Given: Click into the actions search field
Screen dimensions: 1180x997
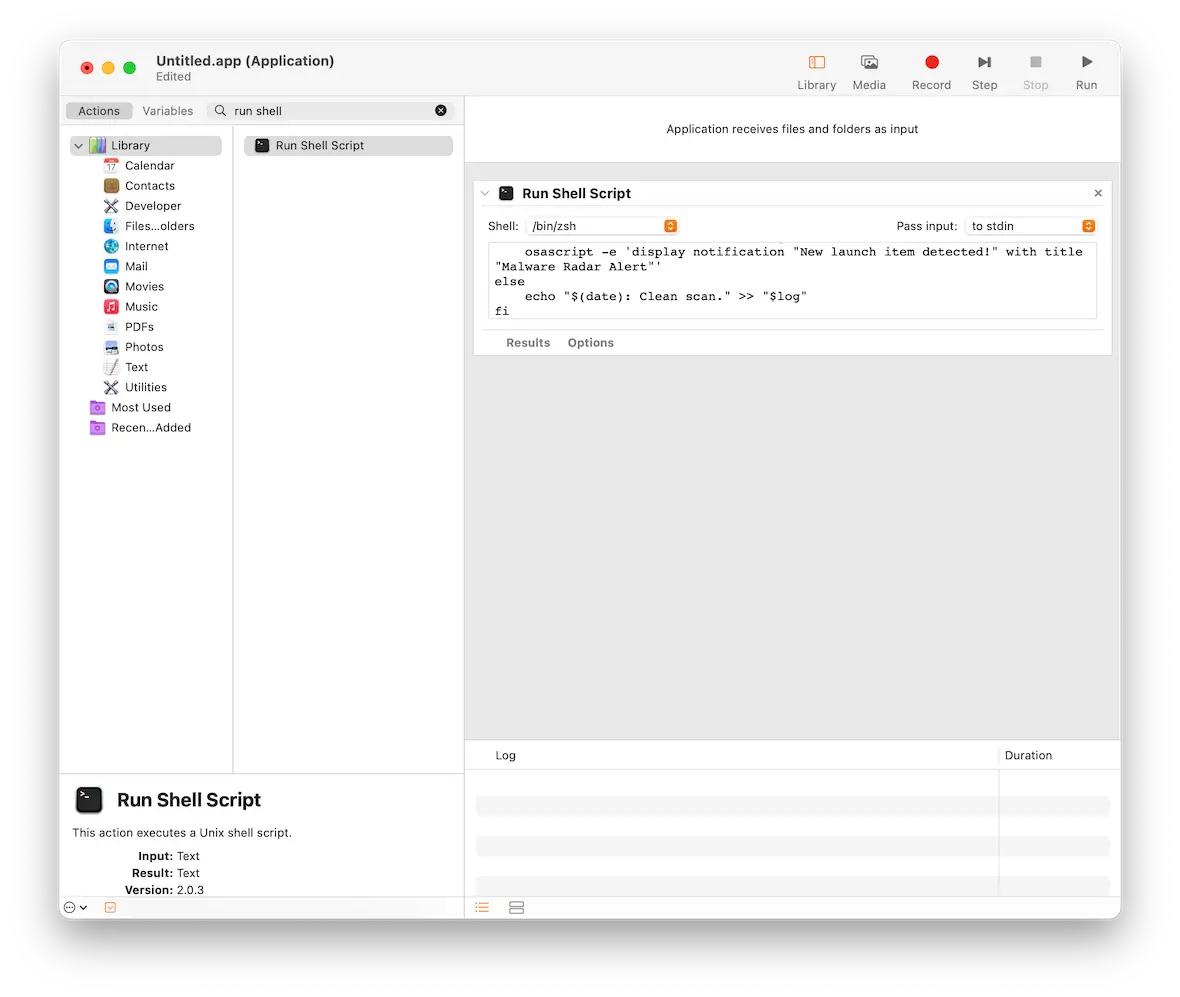Looking at the screenshot, I should pos(331,111).
